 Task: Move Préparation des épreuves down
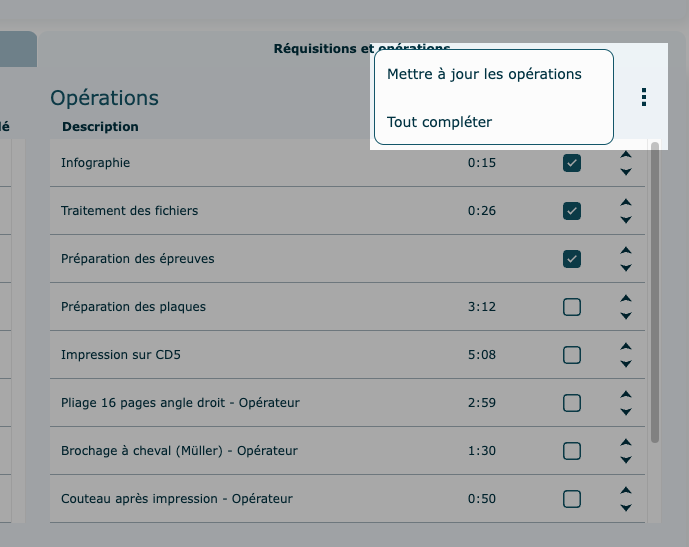click(x=626, y=268)
